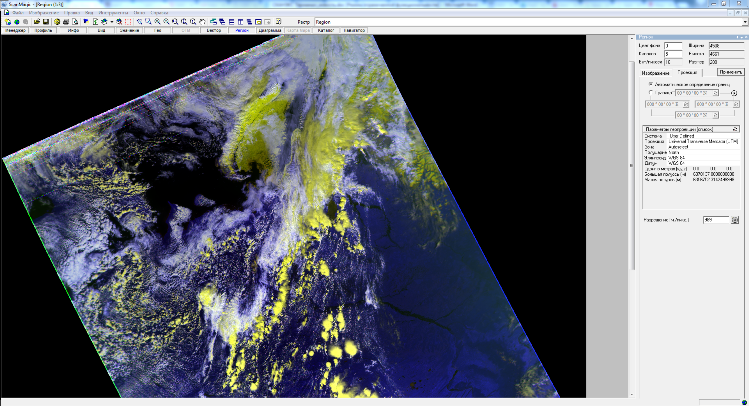Viewport: 749px width, 406px height.
Task: Click the printer icon in toolbar
Action: tap(66, 22)
